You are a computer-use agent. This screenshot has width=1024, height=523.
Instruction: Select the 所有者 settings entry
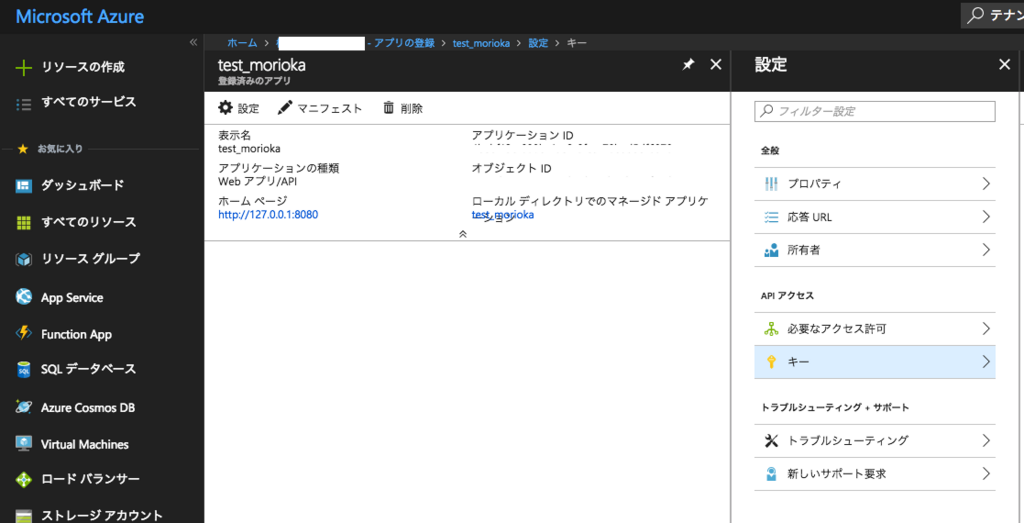(874, 250)
